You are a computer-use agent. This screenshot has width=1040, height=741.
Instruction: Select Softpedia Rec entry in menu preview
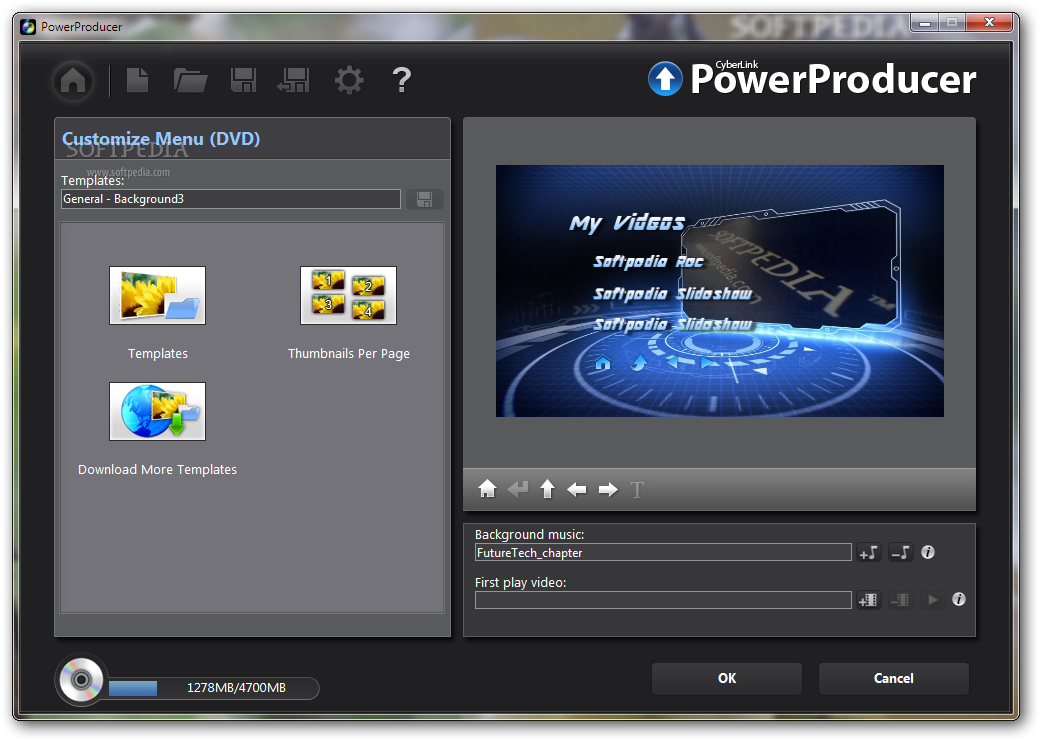pyautogui.click(x=648, y=261)
